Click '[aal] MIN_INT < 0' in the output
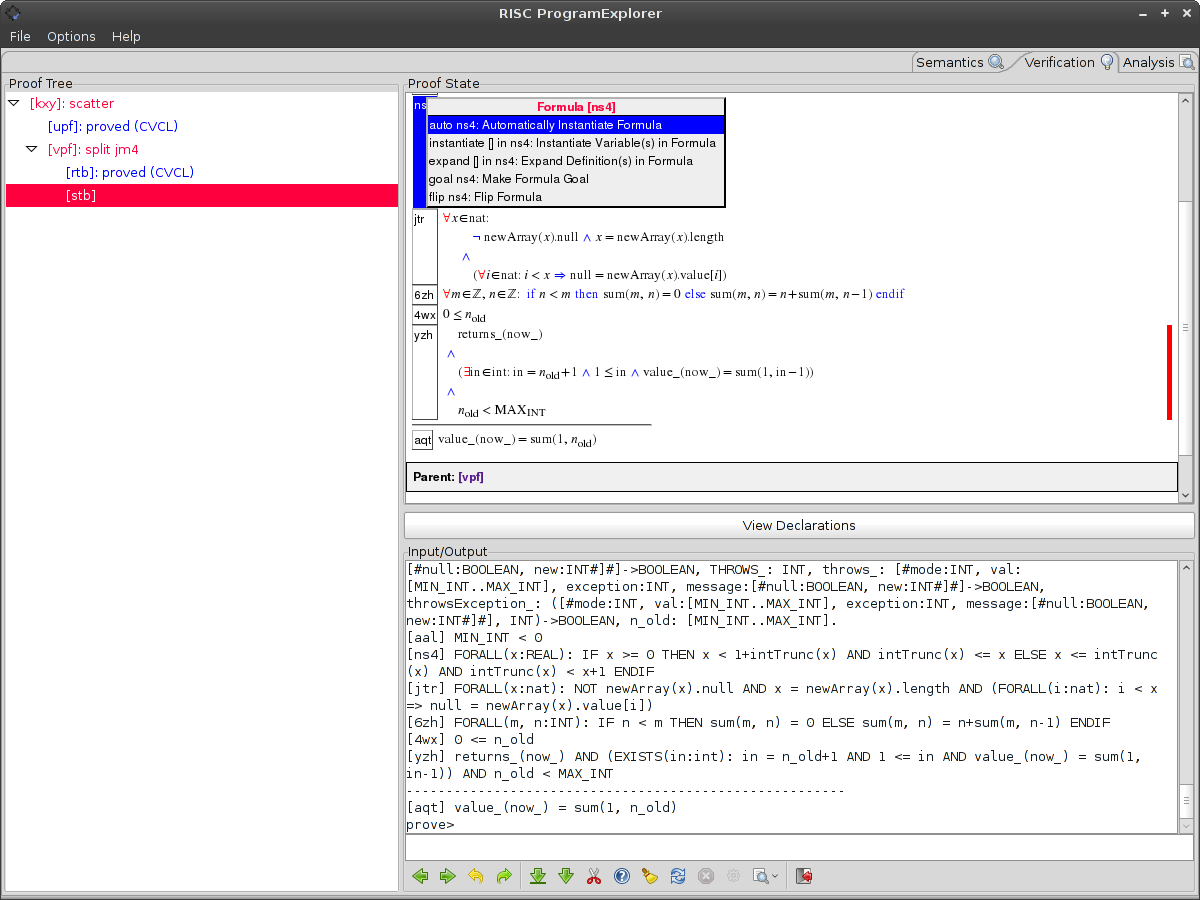The height and width of the screenshot is (900, 1200). tap(475, 637)
